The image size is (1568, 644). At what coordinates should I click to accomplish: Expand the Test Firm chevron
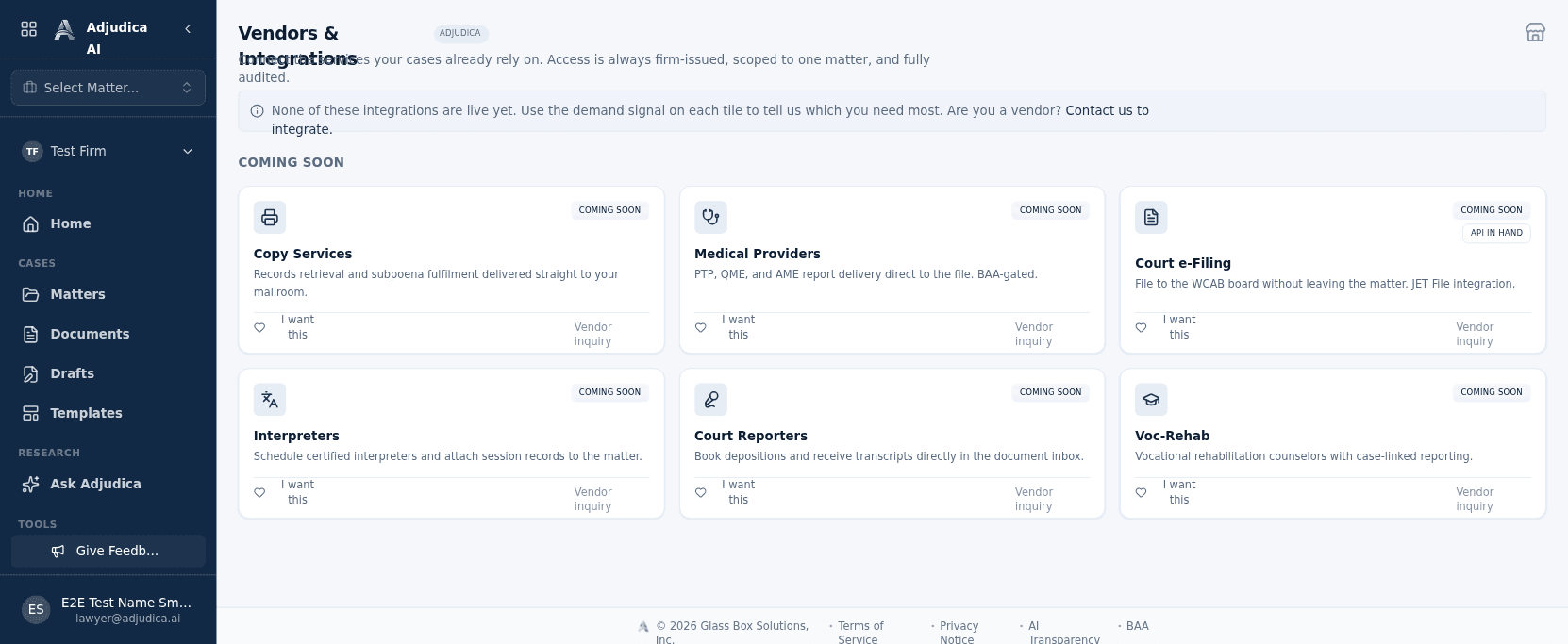pyautogui.click(x=188, y=151)
